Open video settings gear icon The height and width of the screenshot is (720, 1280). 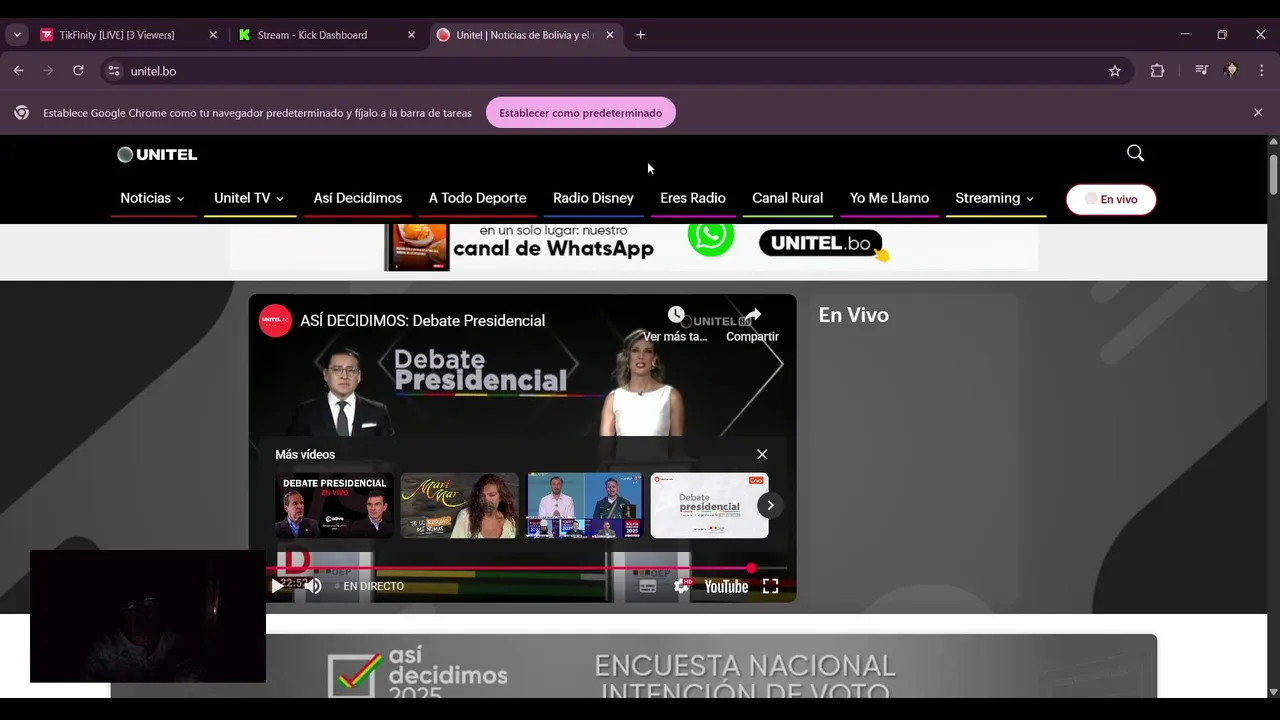pos(682,587)
